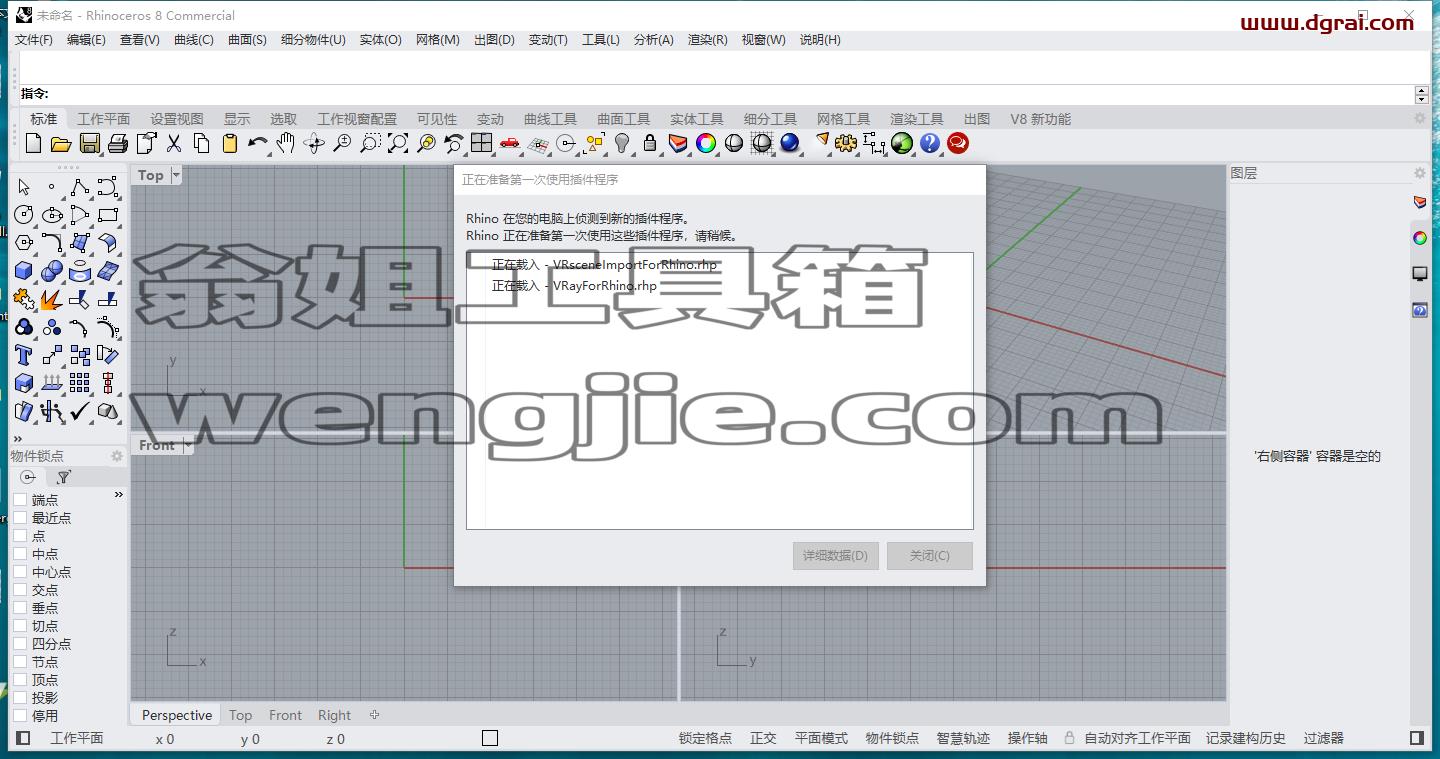Select the Rectangle tool in the sidebar

pos(108,215)
